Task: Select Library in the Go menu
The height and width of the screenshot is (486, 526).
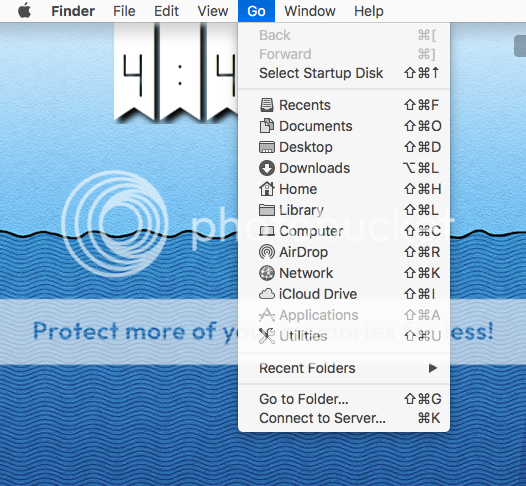Action: click(344, 210)
